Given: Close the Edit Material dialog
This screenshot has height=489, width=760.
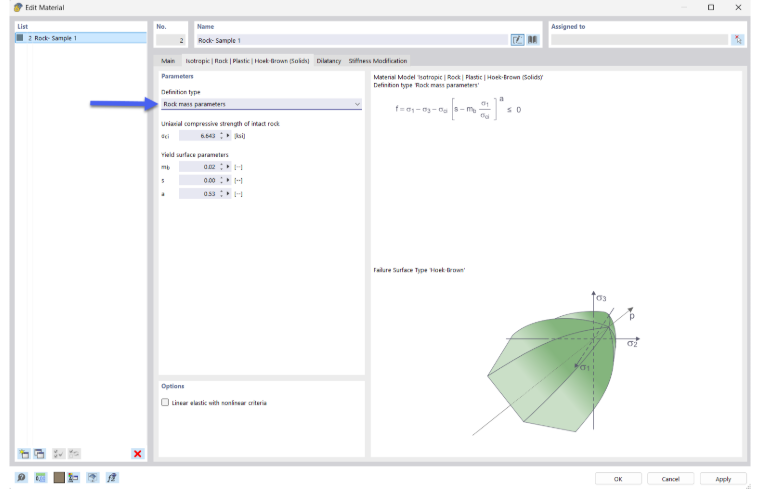Looking at the screenshot, I should pos(738,7).
